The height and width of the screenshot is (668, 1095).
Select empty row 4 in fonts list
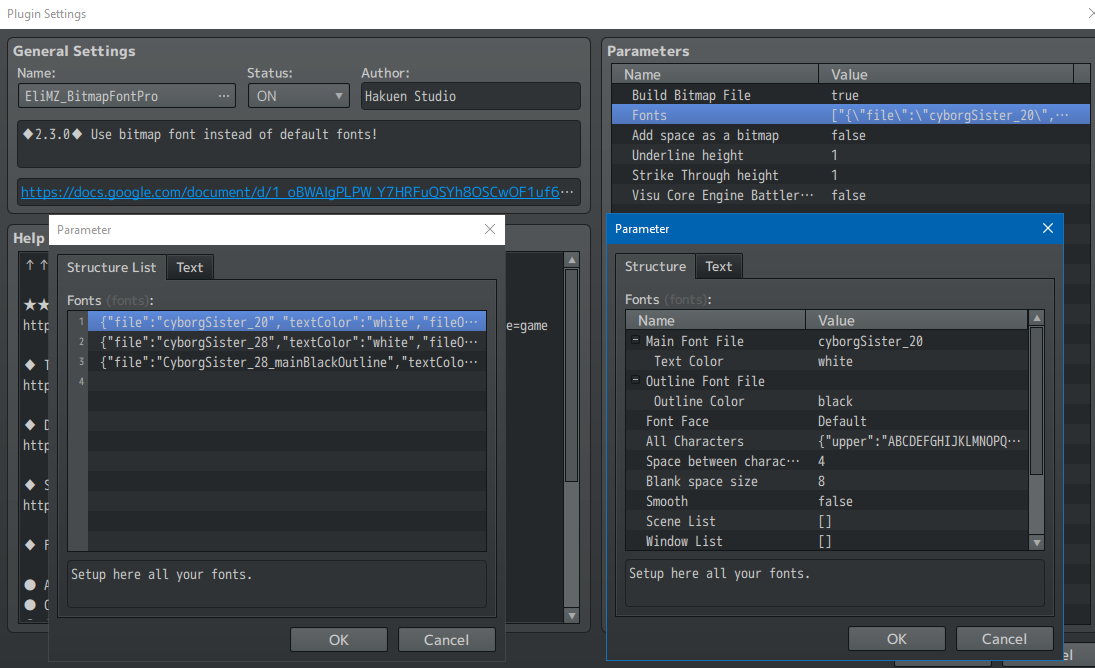[x=286, y=382]
